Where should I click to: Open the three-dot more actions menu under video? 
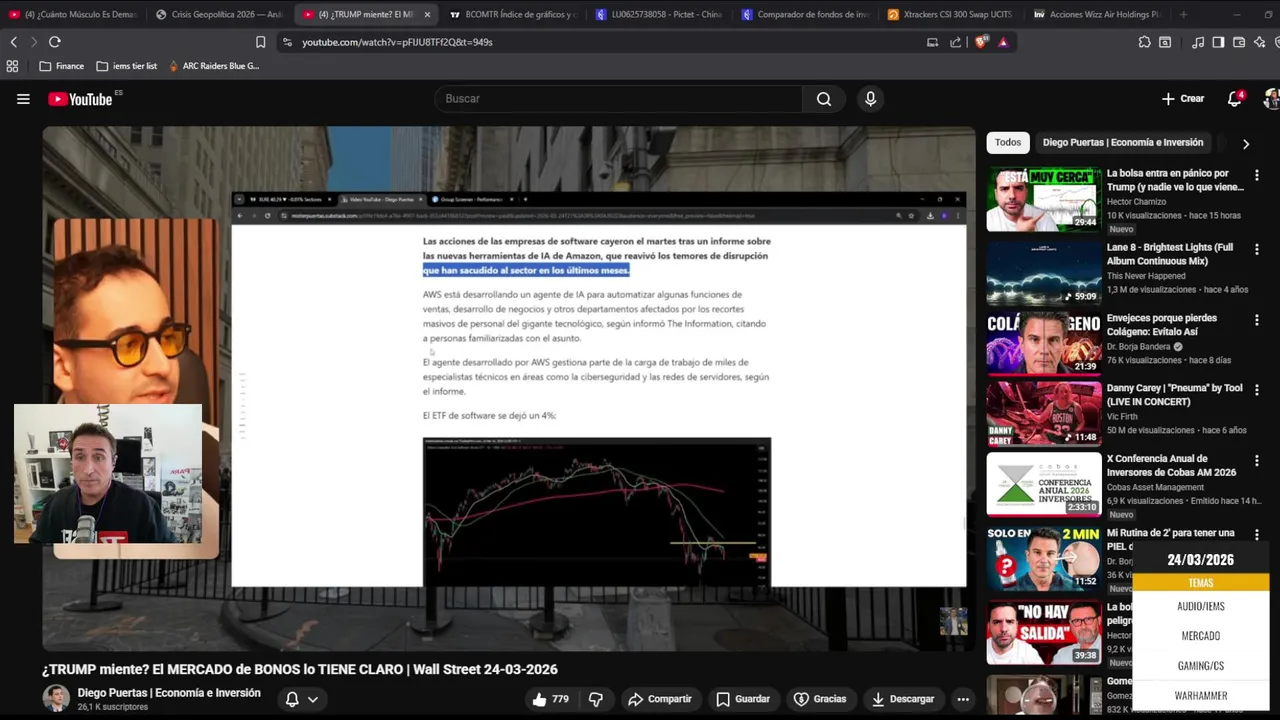(963, 699)
